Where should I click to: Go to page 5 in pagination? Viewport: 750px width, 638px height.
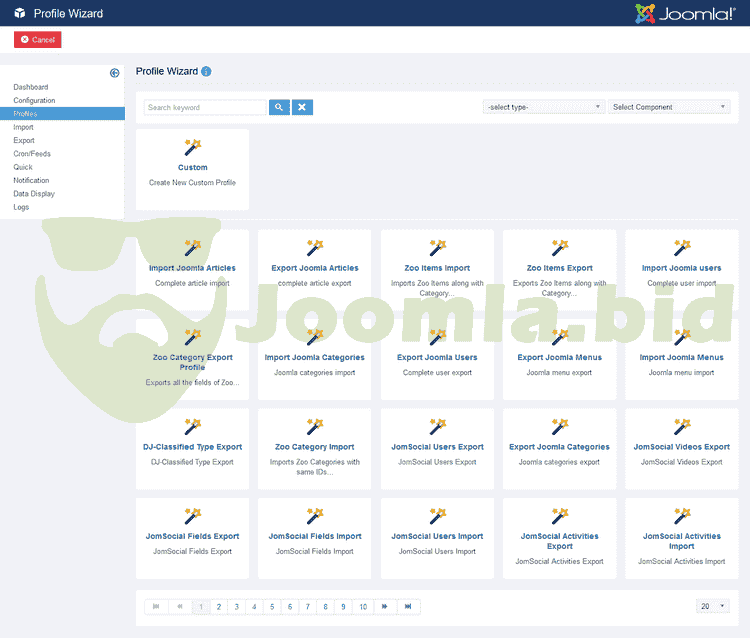point(272,606)
